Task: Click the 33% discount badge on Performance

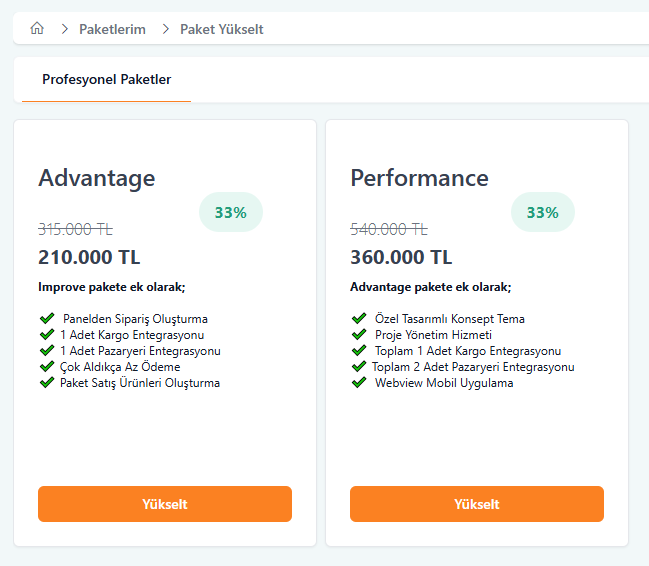Action: click(542, 212)
